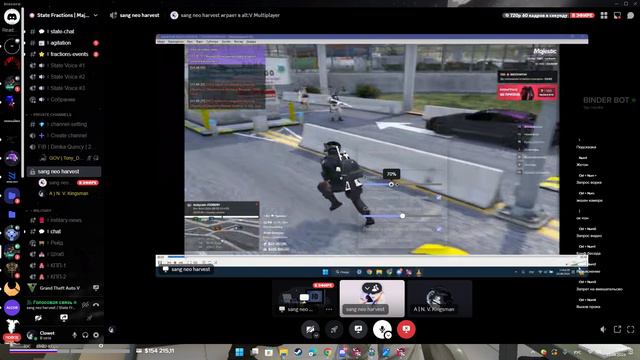Open the purple round server icon

[12, 308]
